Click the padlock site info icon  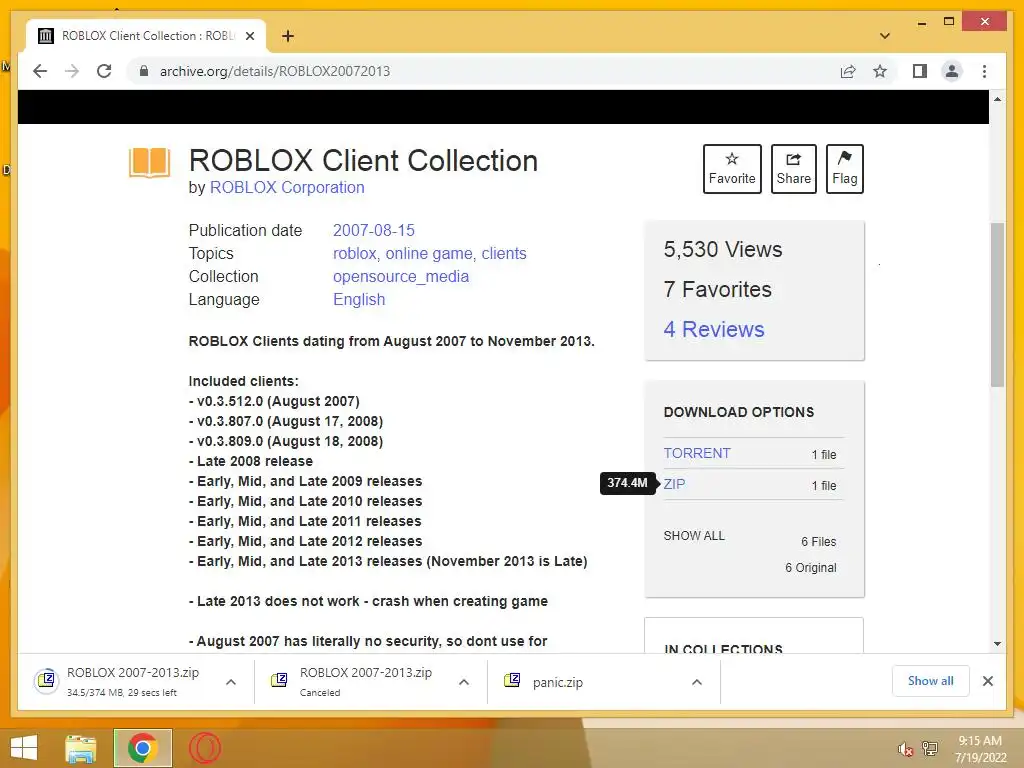144,71
